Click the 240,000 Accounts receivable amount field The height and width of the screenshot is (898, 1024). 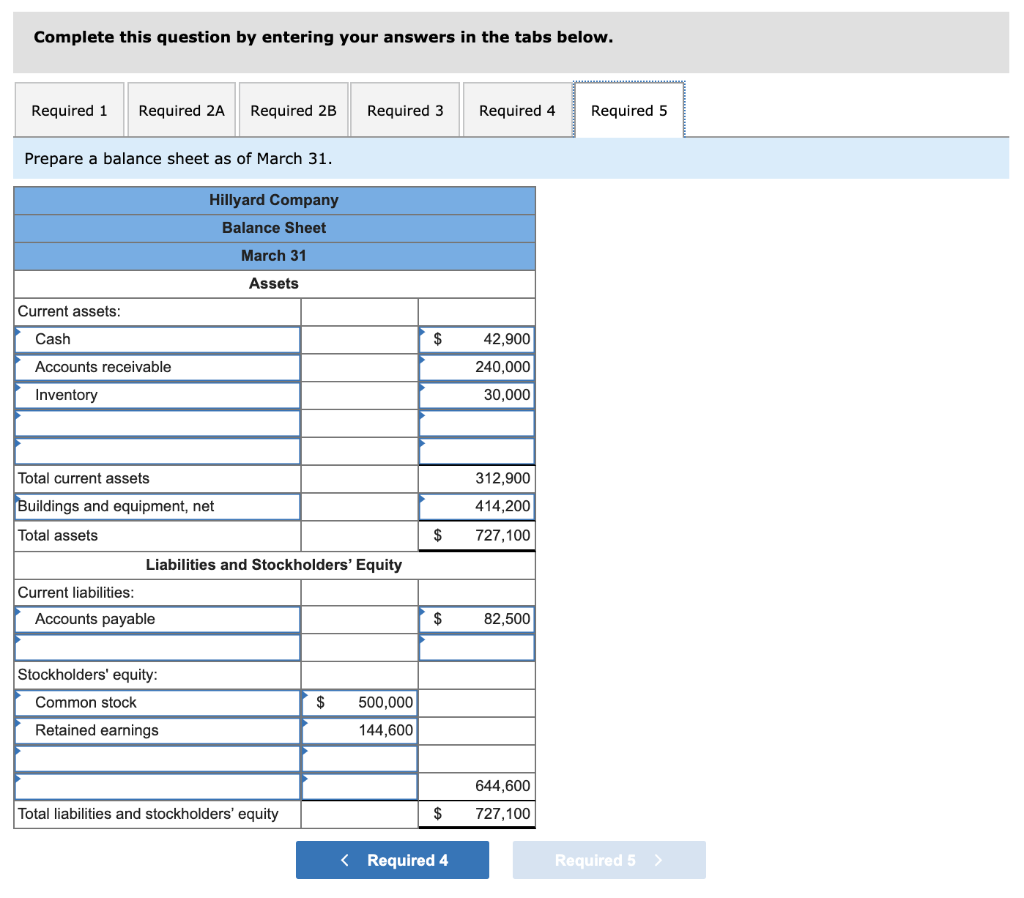[488, 367]
